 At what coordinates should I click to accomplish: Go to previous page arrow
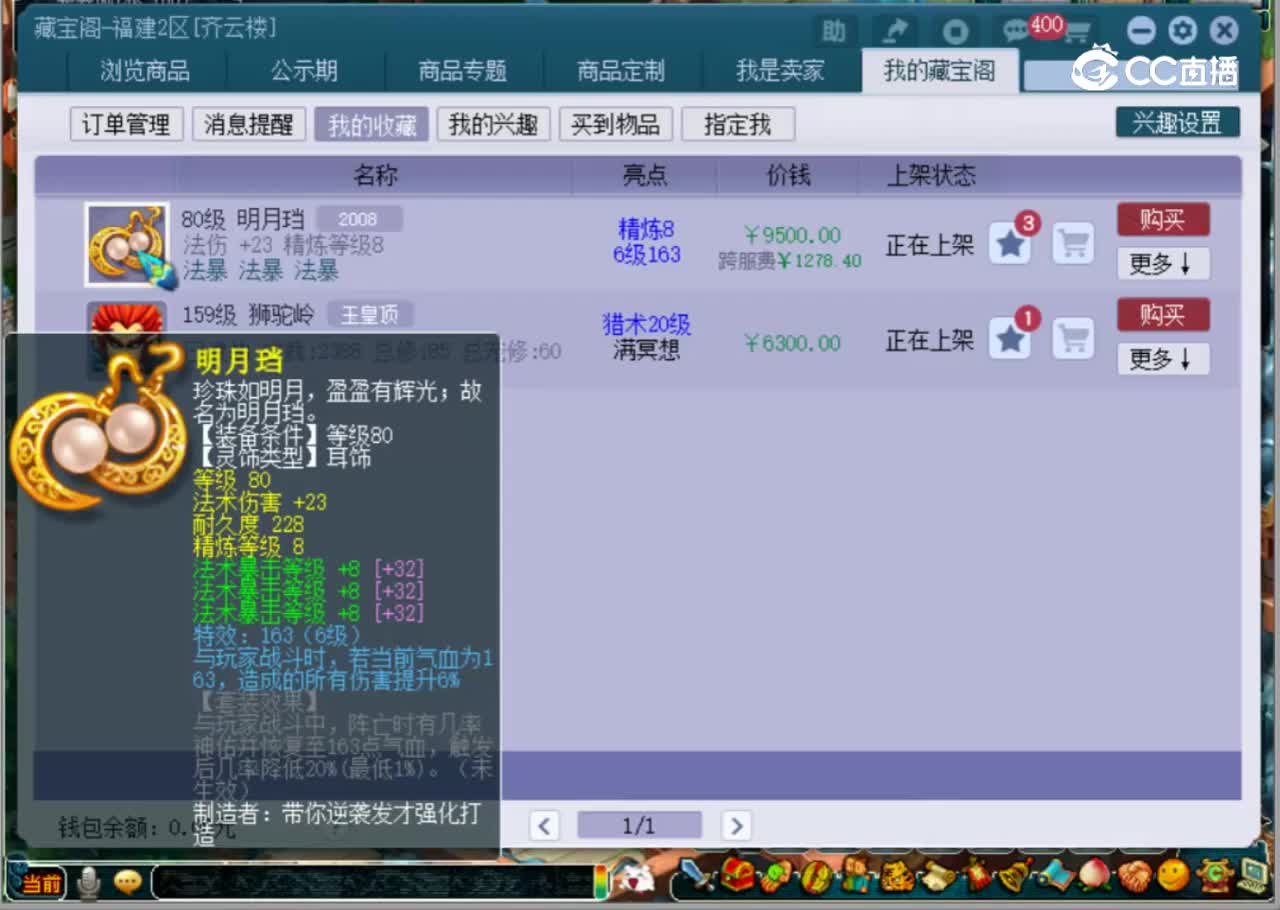tap(544, 826)
